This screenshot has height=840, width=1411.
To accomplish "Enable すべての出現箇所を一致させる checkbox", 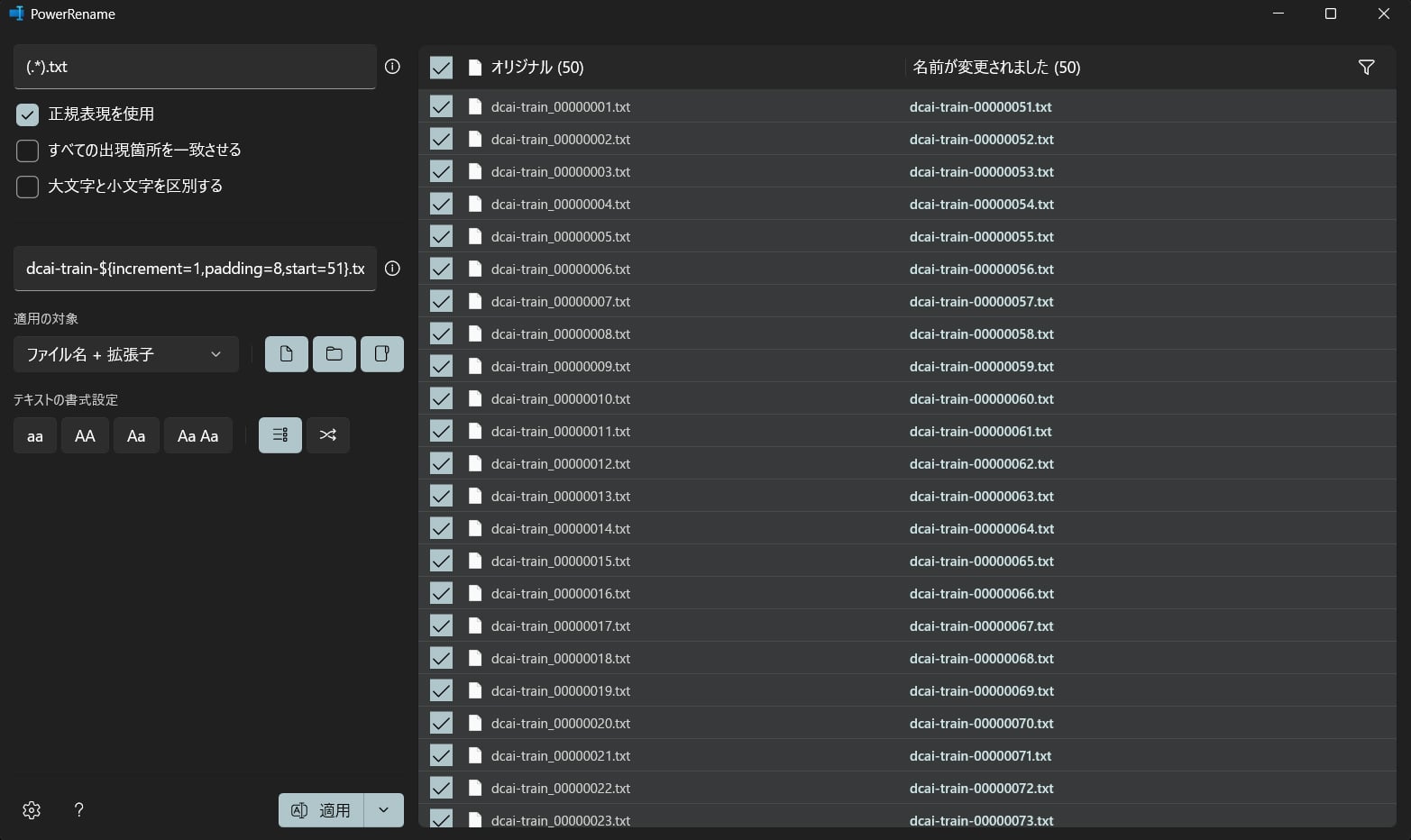I will [27, 151].
